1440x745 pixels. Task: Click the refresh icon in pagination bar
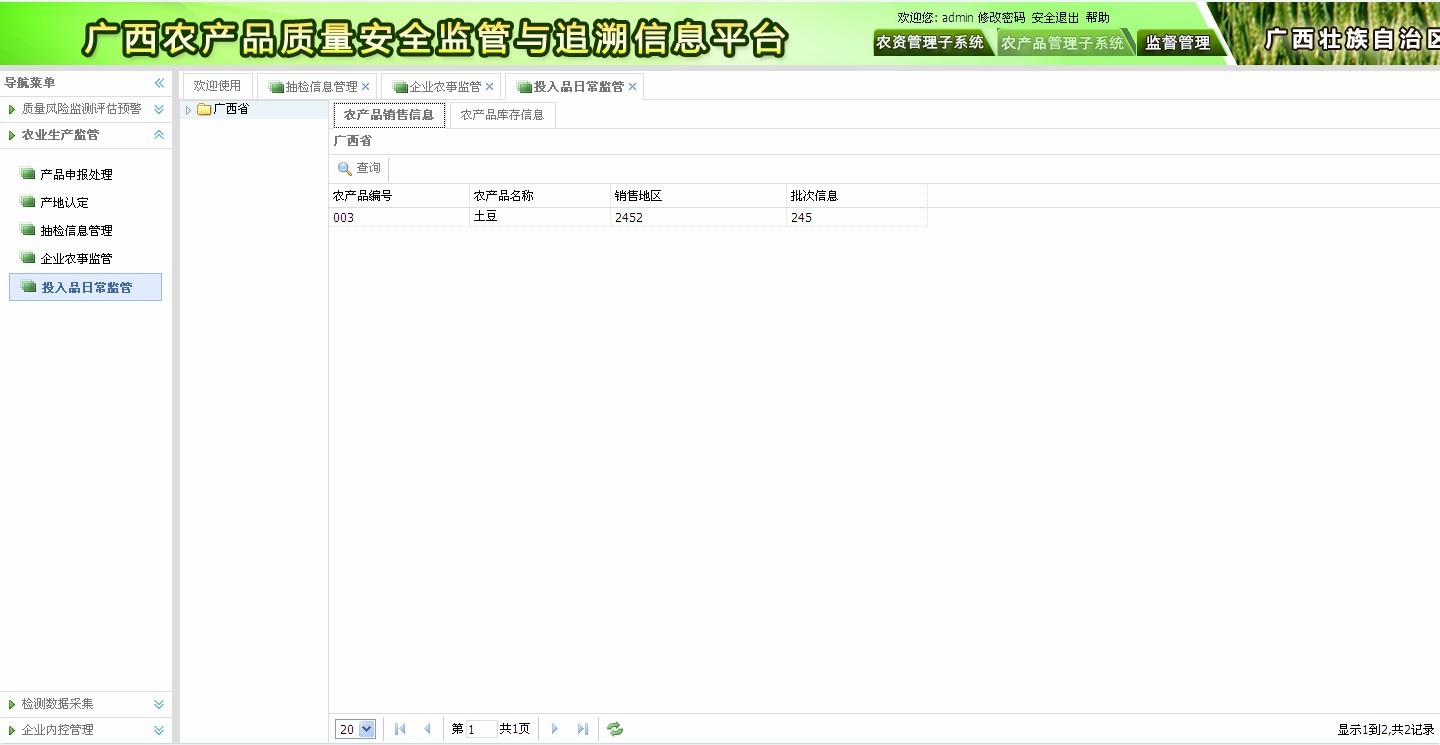pyautogui.click(x=615, y=729)
